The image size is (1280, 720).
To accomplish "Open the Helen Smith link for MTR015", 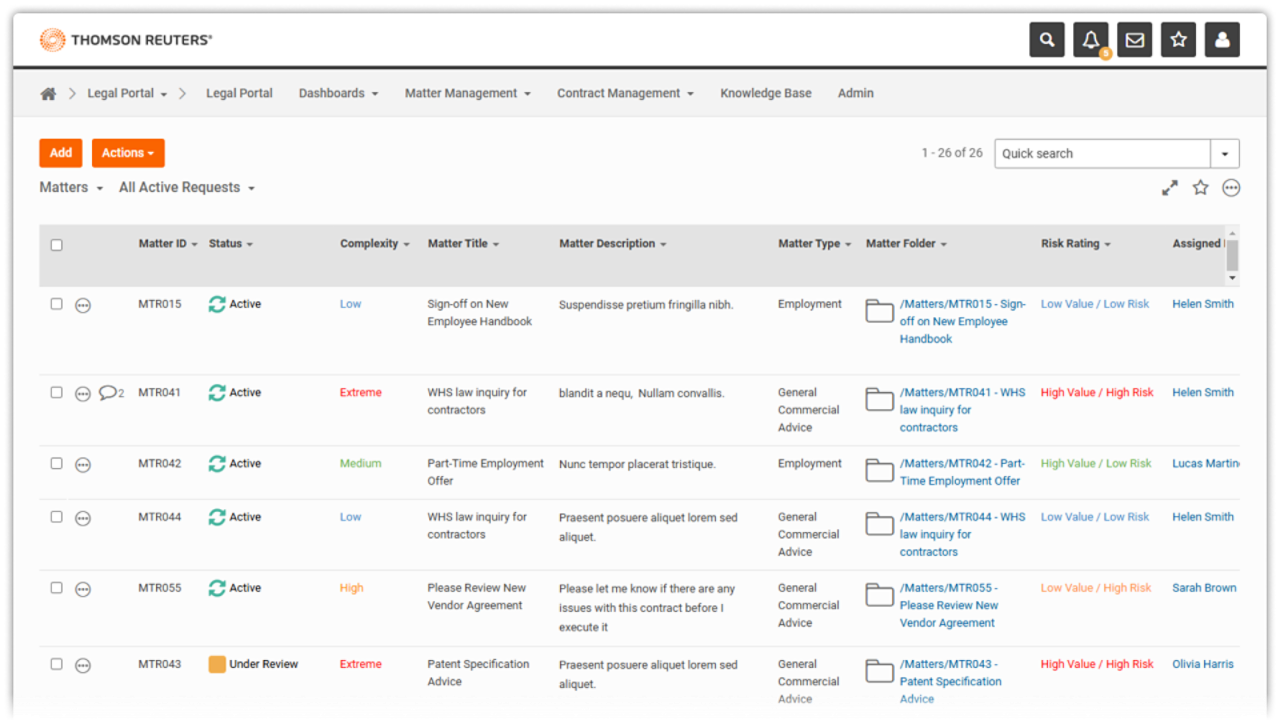I will pyautogui.click(x=1202, y=304).
